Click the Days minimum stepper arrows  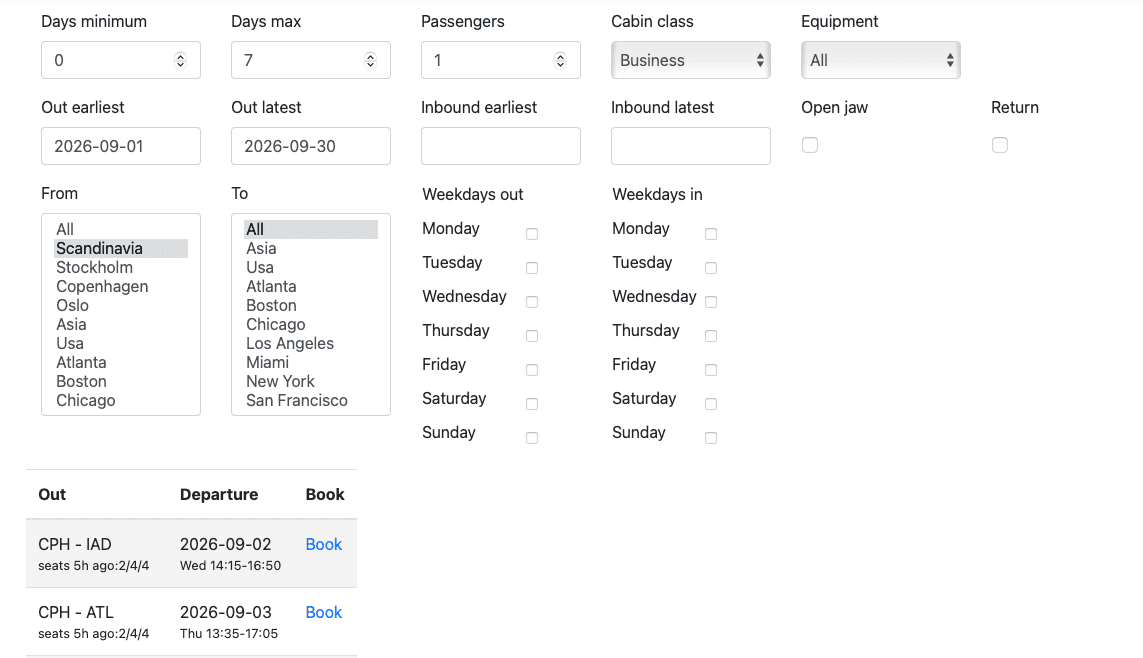(180, 60)
